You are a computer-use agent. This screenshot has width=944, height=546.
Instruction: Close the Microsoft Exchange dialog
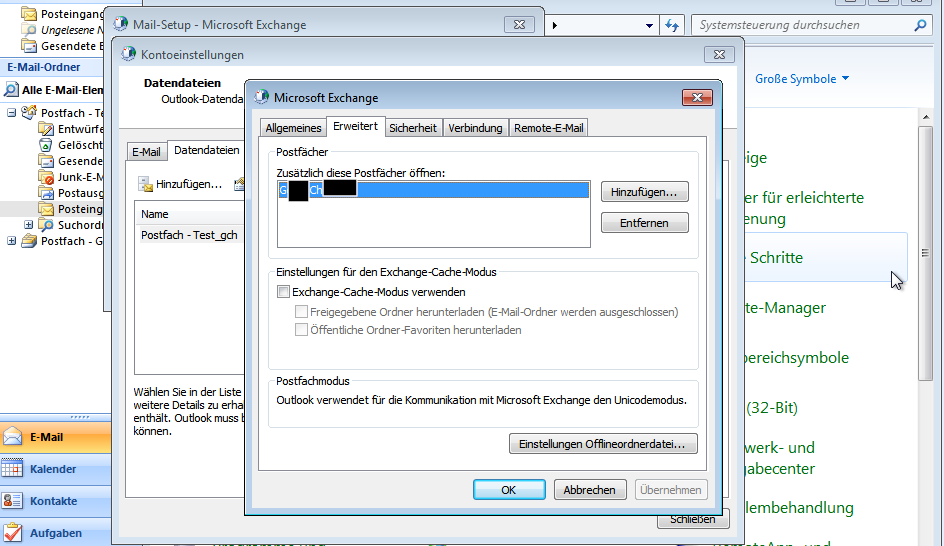pos(697,98)
